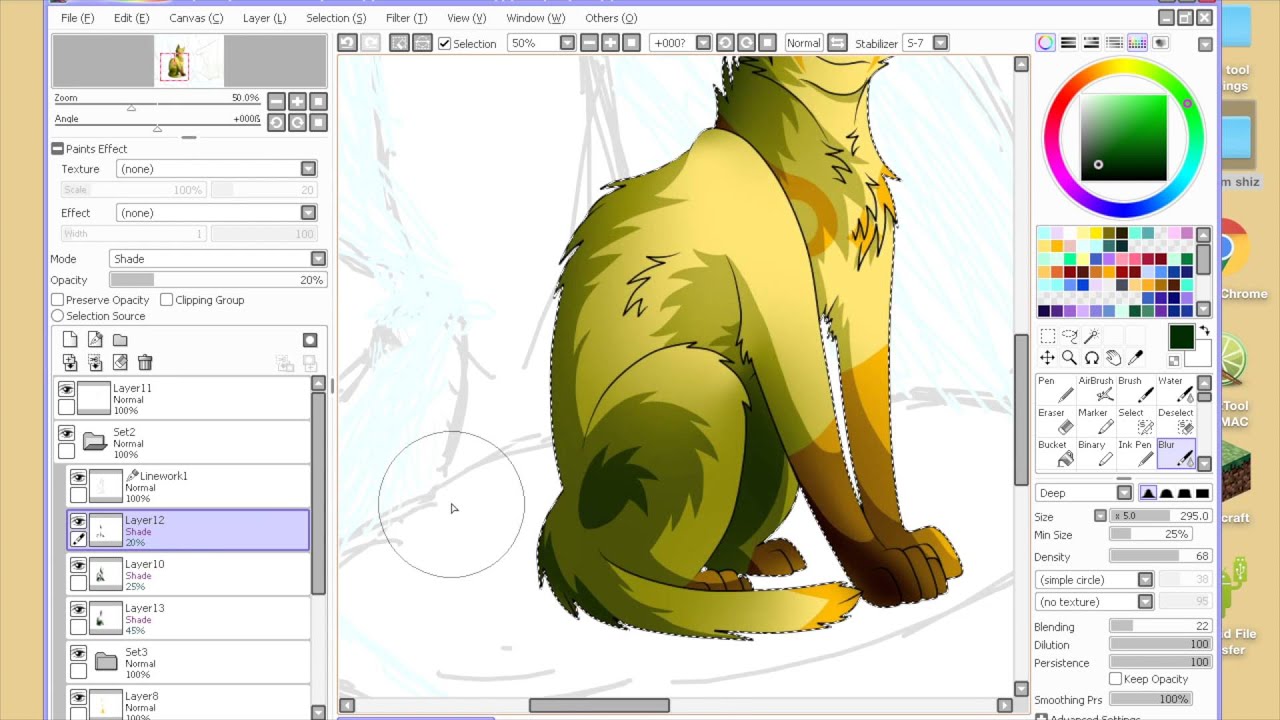
Task: Open the Layer menu
Action: [264, 18]
